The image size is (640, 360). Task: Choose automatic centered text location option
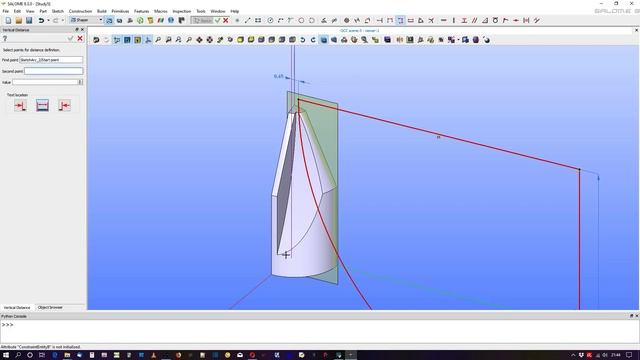coord(42,106)
